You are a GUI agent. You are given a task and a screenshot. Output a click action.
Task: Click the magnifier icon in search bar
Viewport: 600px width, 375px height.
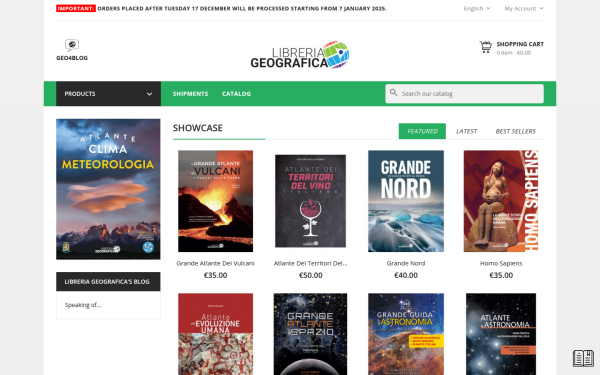click(x=393, y=93)
